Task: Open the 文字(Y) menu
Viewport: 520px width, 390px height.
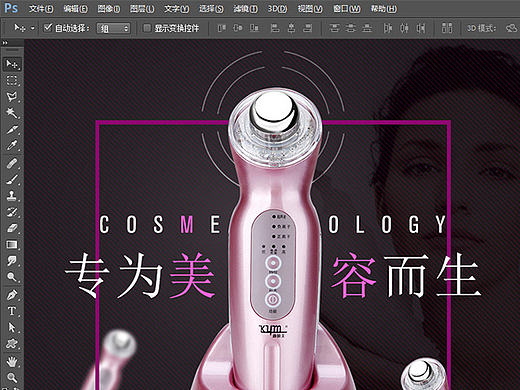Action: 176,8
